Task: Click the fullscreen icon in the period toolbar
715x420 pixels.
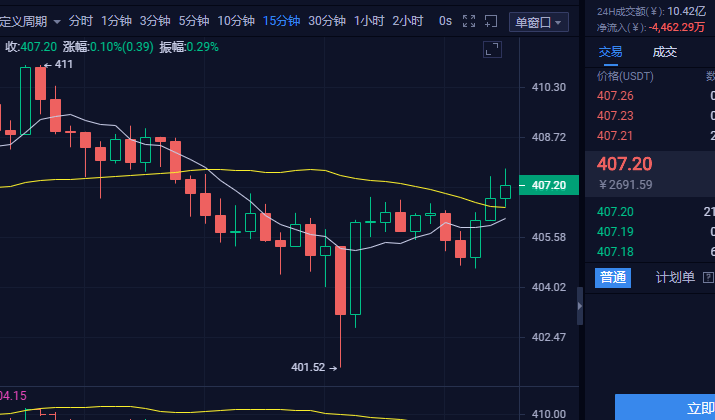Action: tap(469, 21)
